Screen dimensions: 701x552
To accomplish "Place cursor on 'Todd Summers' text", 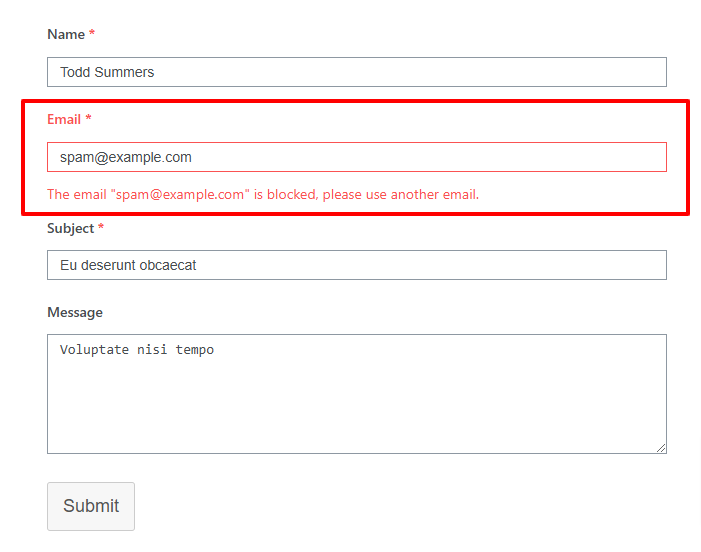I will (107, 72).
